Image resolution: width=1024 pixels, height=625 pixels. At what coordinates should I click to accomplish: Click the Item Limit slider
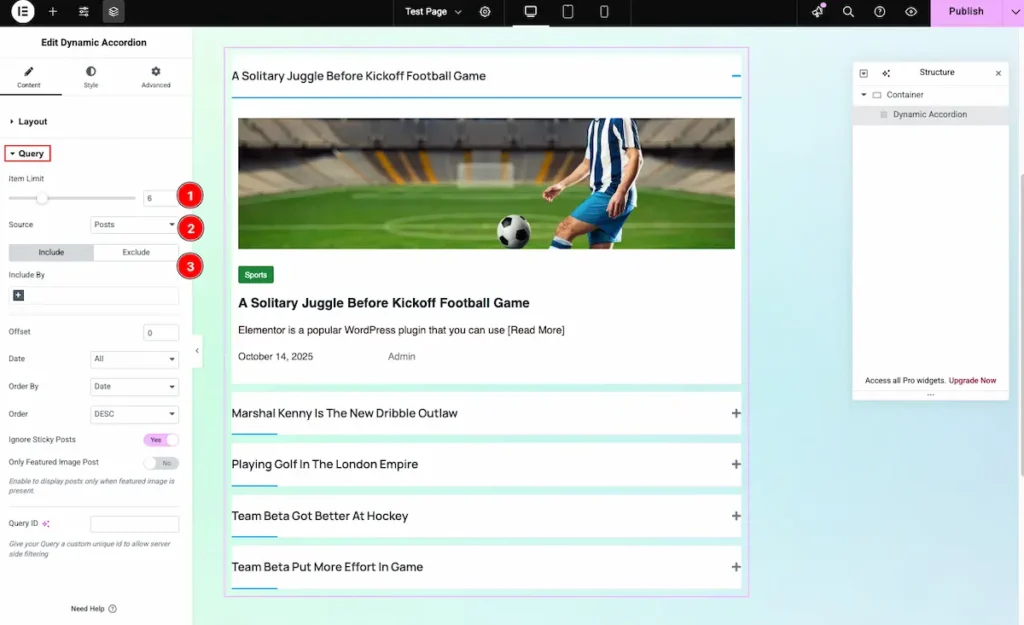[72, 198]
